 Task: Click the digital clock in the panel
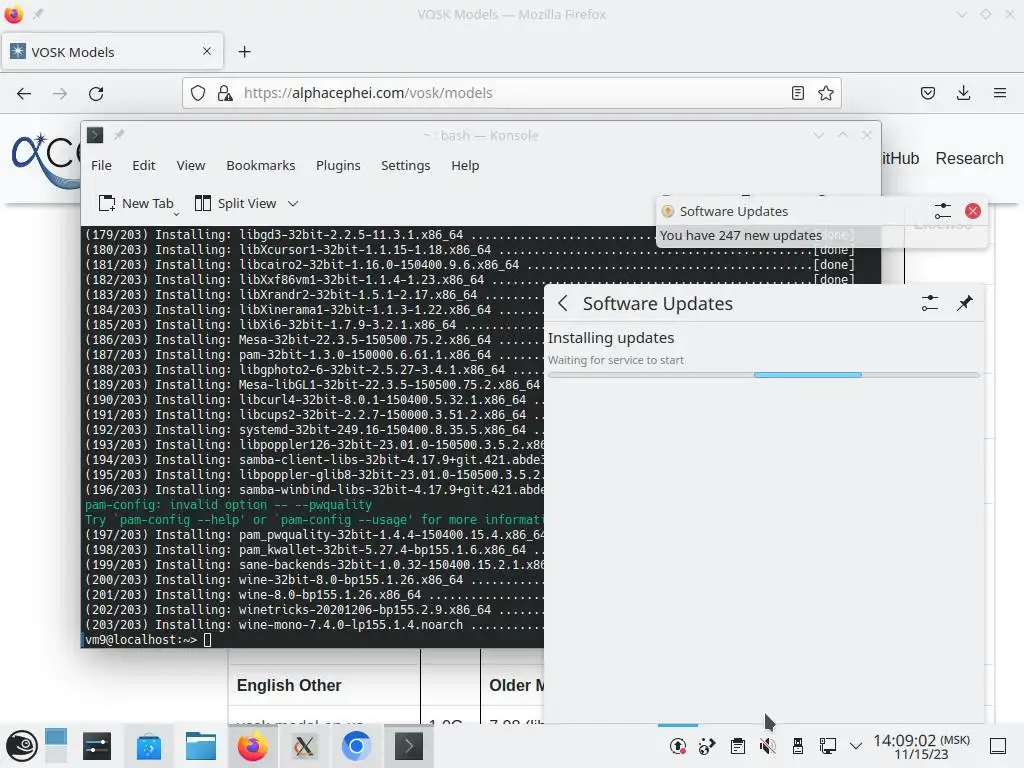click(921, 746)
